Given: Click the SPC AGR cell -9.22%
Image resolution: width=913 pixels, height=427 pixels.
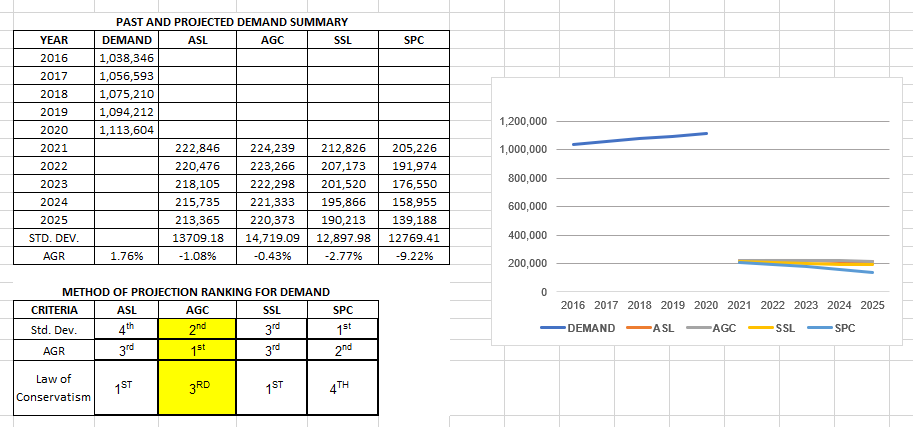Looking at the screenshot, I should (414, 256).
